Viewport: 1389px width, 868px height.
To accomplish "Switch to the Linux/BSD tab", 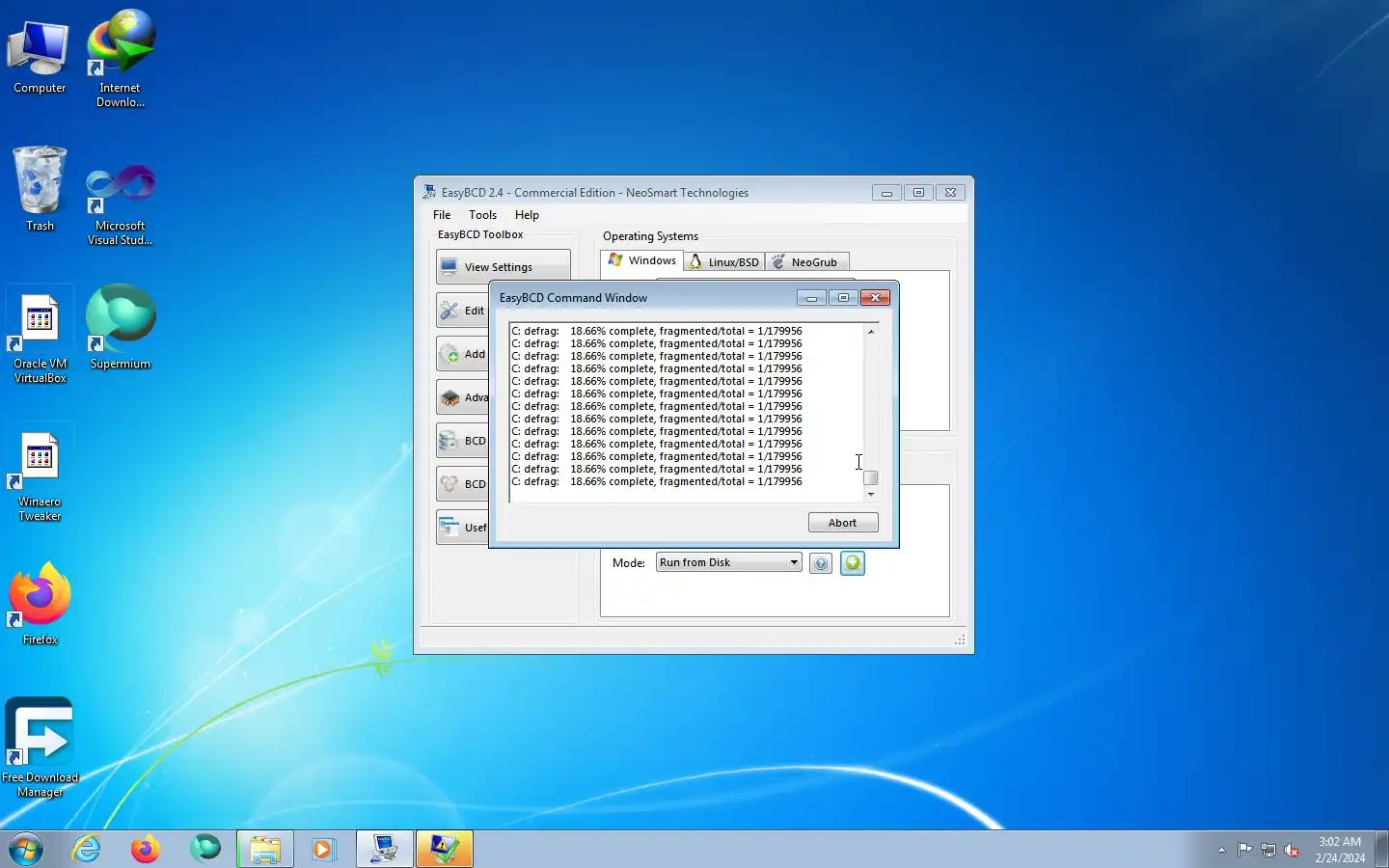I will pos(723,262).
